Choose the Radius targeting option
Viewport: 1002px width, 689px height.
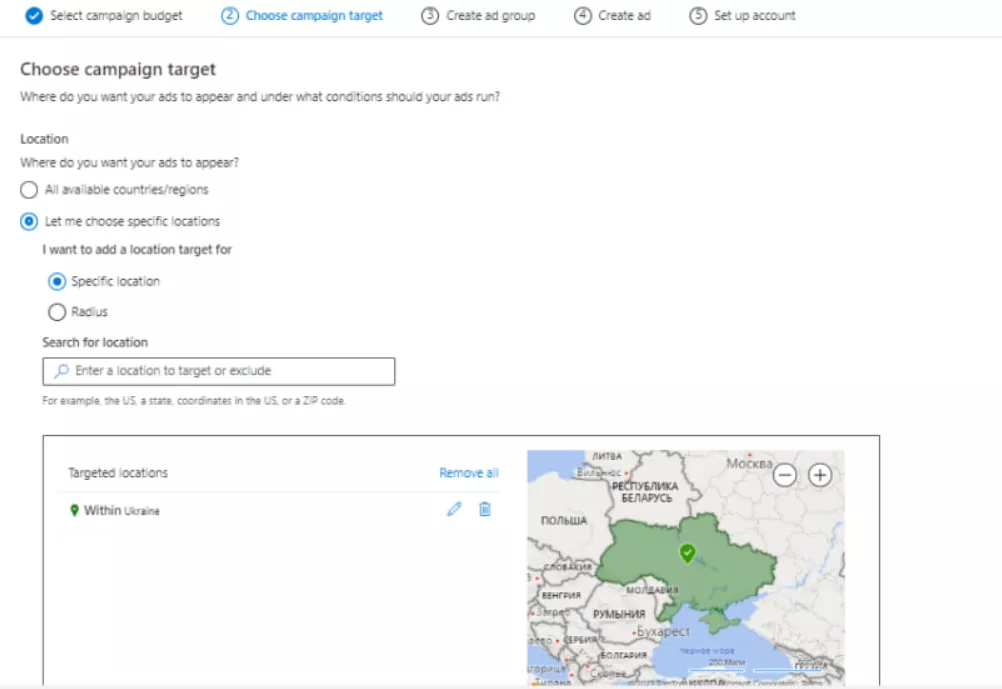tap(57, 312)
